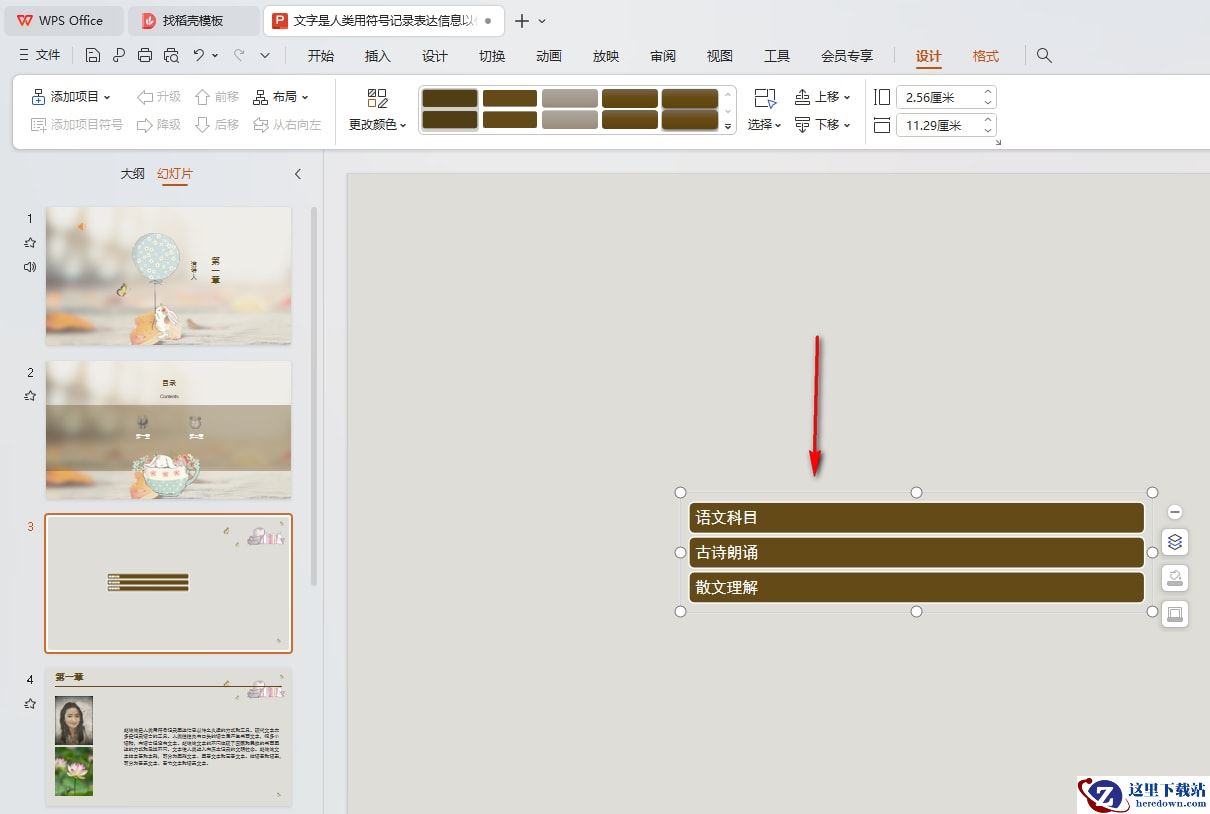This screenshot has height=814, width=1210.
Task: Expand the SmartArt style gallery arrow
Action: (728, 126)
